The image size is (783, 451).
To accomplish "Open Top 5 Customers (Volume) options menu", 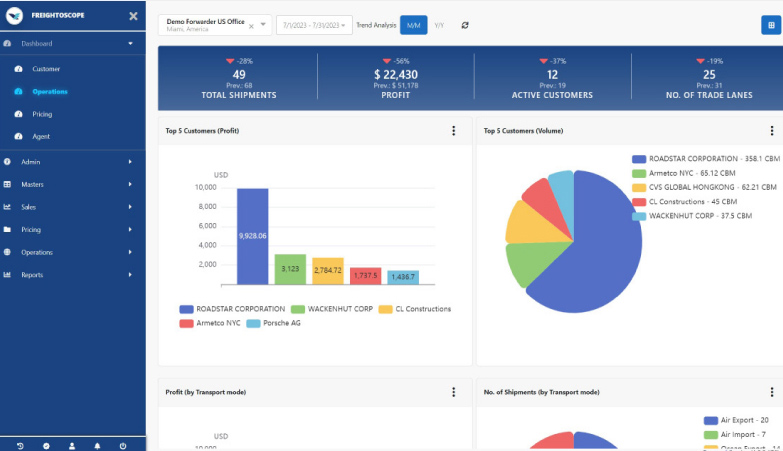I will (x=772, y=131).
